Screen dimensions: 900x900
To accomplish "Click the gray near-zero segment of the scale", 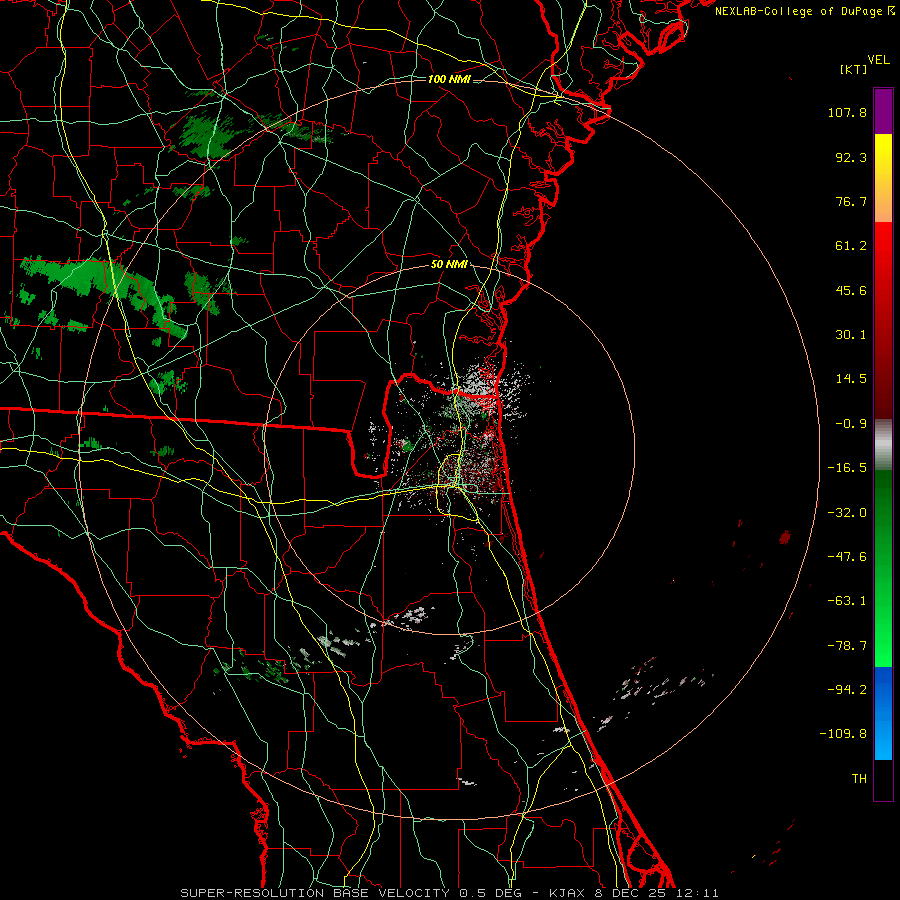I will (x=883, y=445).
